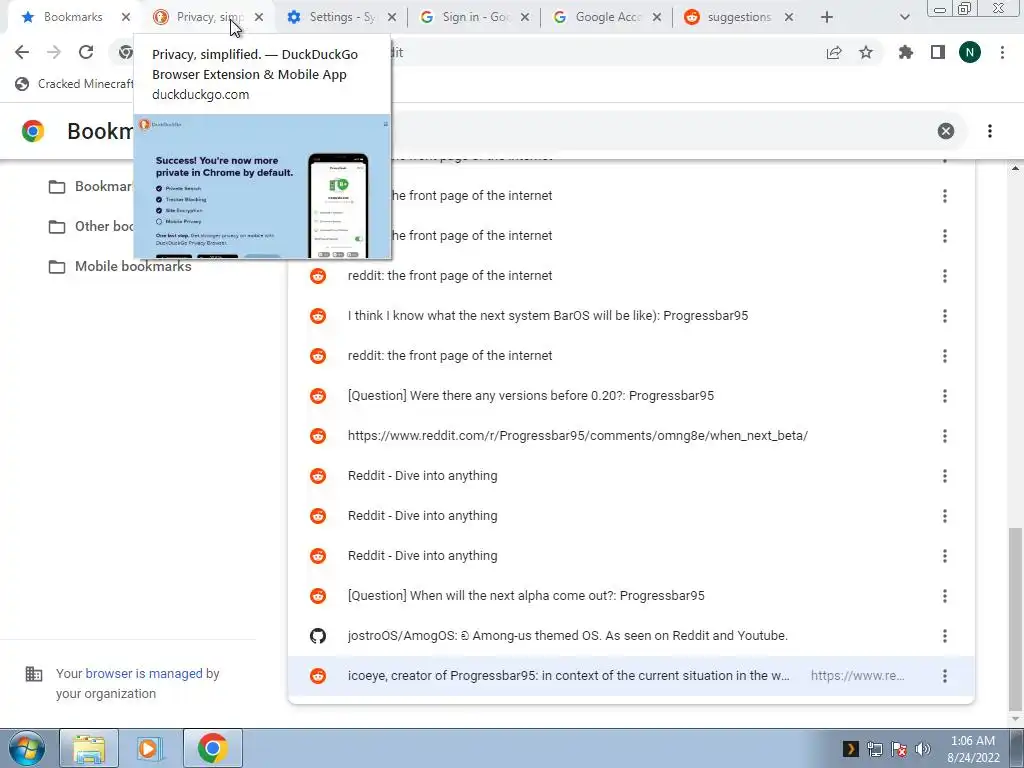Switch to the suggestions Reddit tab
Screen dimensions: 1024x768
(x=737, y=17)
